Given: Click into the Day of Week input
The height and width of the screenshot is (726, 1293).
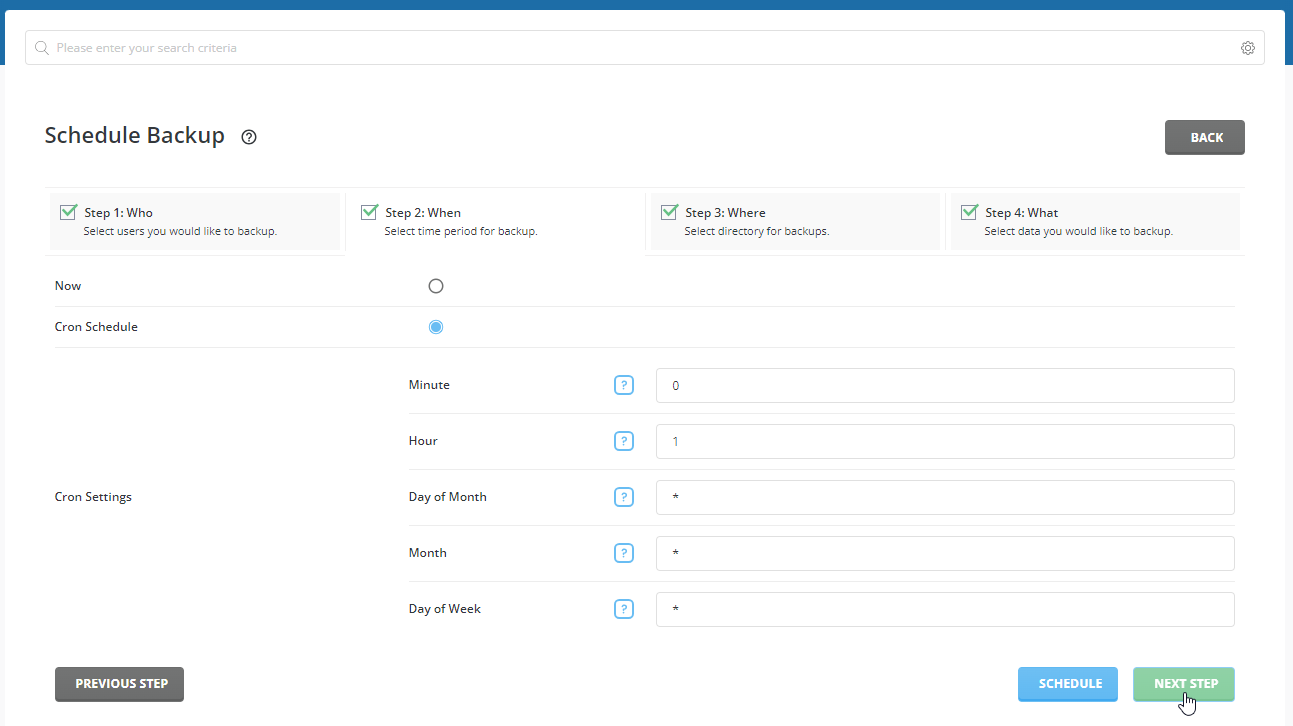Looking at the screenshot, I should [945, 609].
